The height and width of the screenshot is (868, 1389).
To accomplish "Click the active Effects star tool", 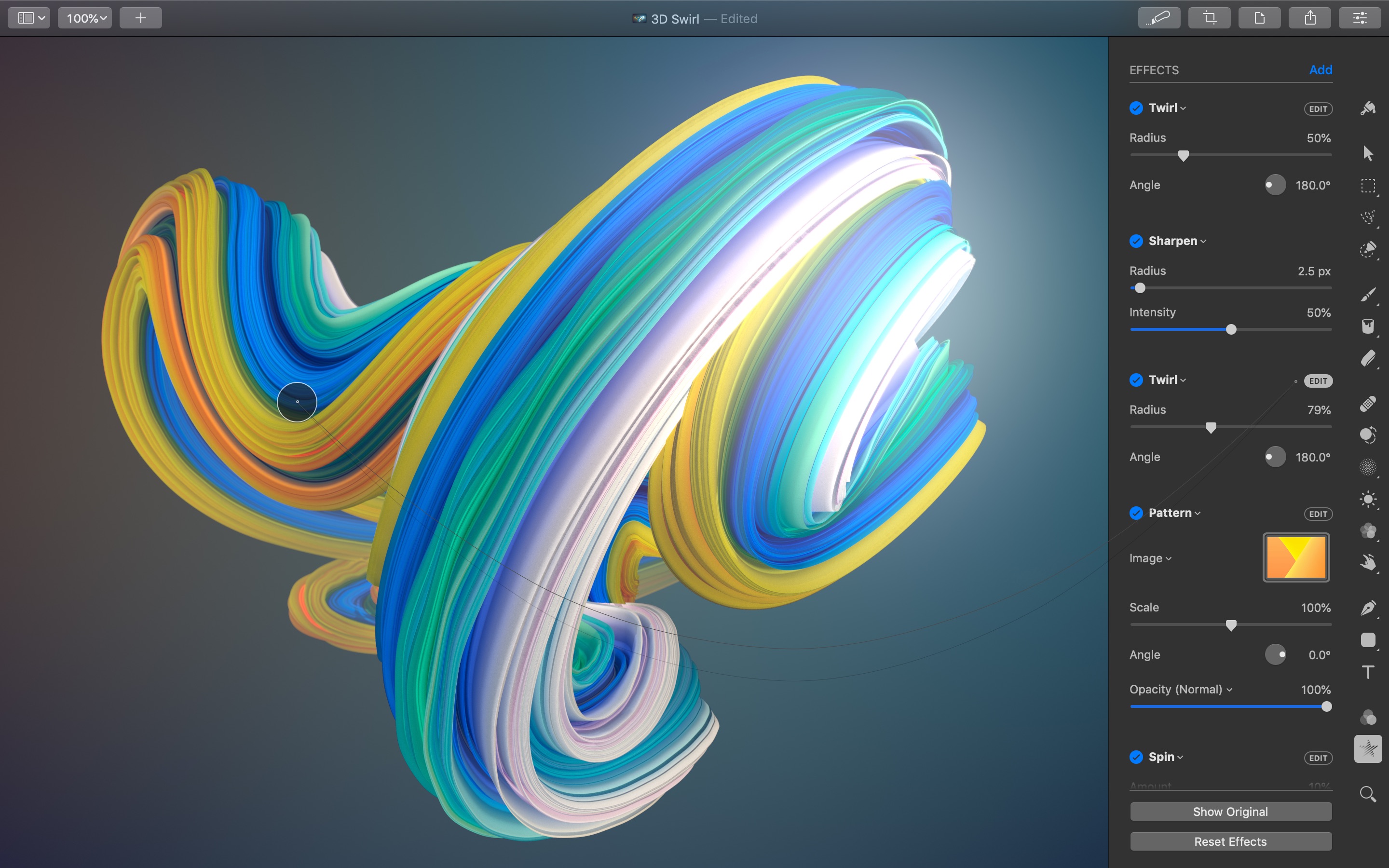I will [x=1368, y=748].
